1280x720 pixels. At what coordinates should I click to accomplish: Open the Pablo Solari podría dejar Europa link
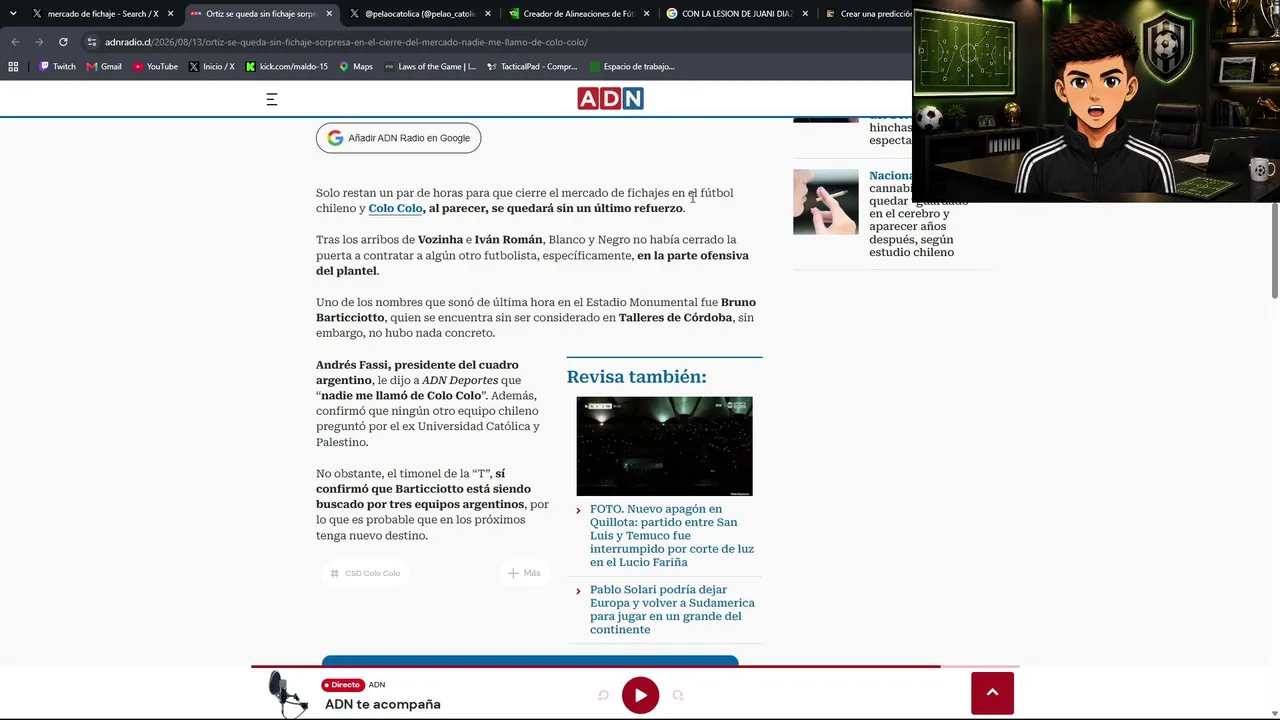[x=672, y=609]
